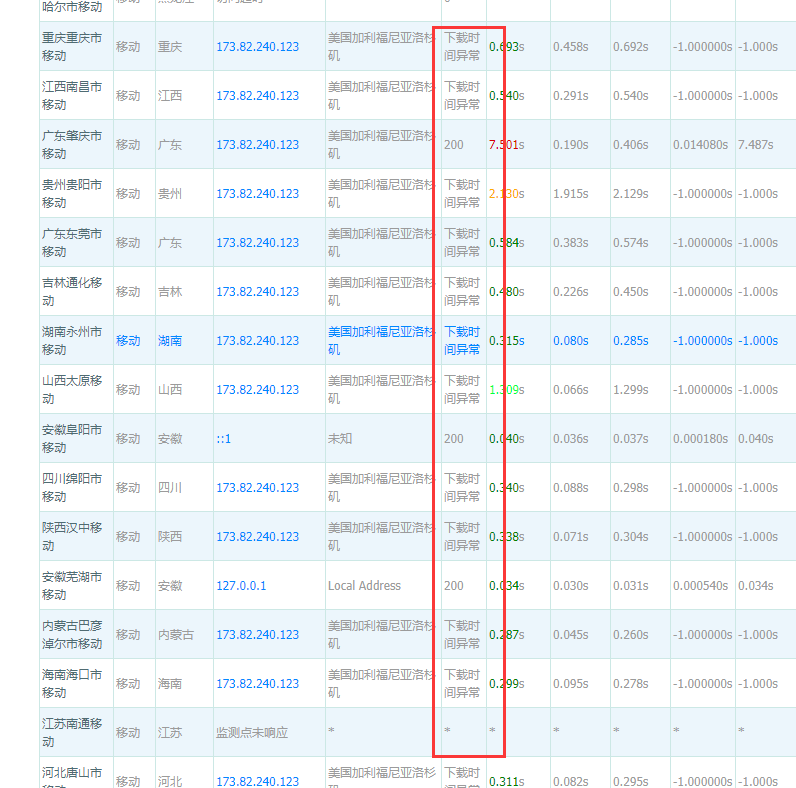Click the 1.309s total time value
796x788 pixels.
click(507, 390)
